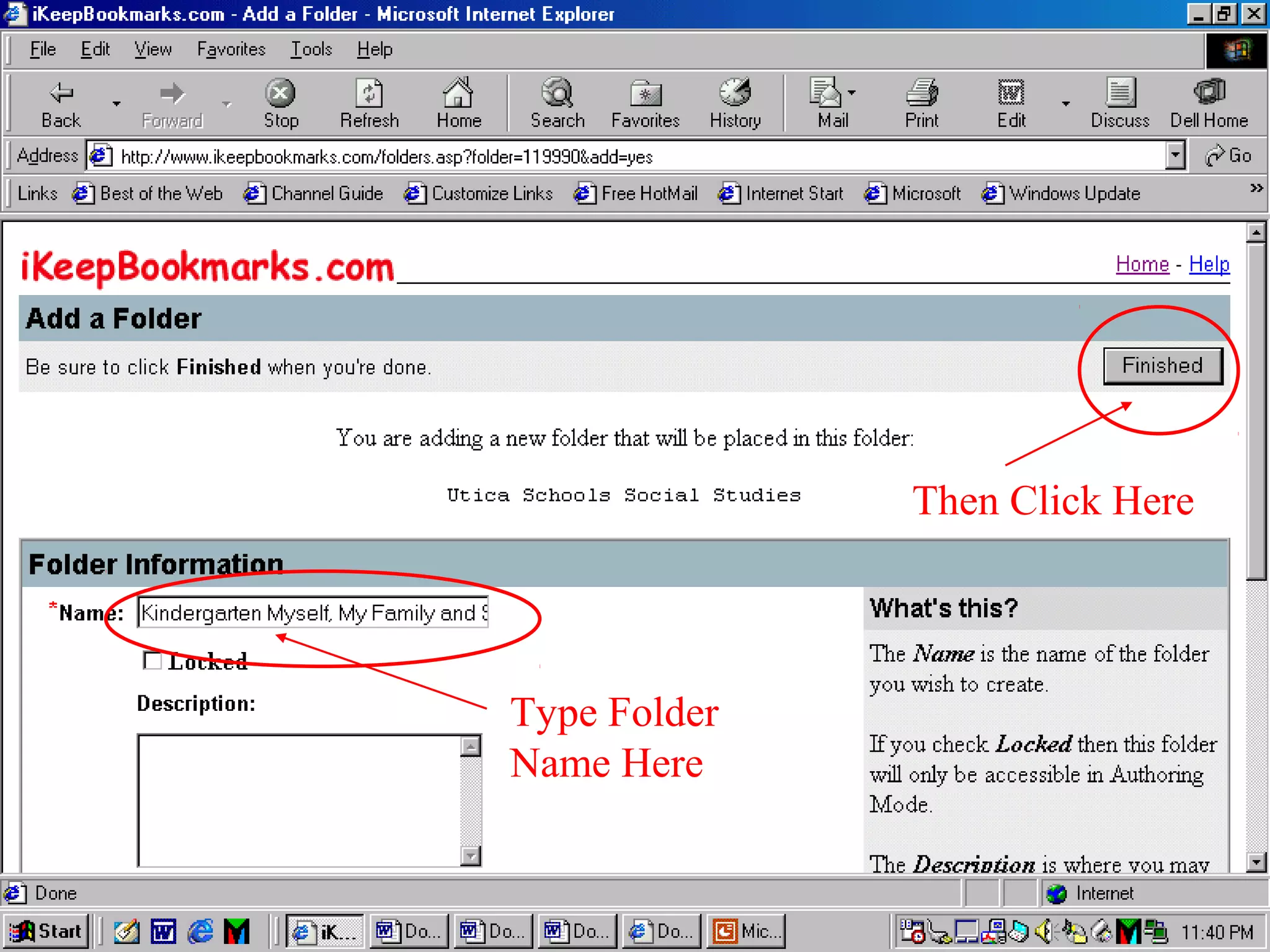The width and height of the screenshot is (1270, 952).
Task: Click the page's vertical scrollbar thumb
Action: [1256, 411]
